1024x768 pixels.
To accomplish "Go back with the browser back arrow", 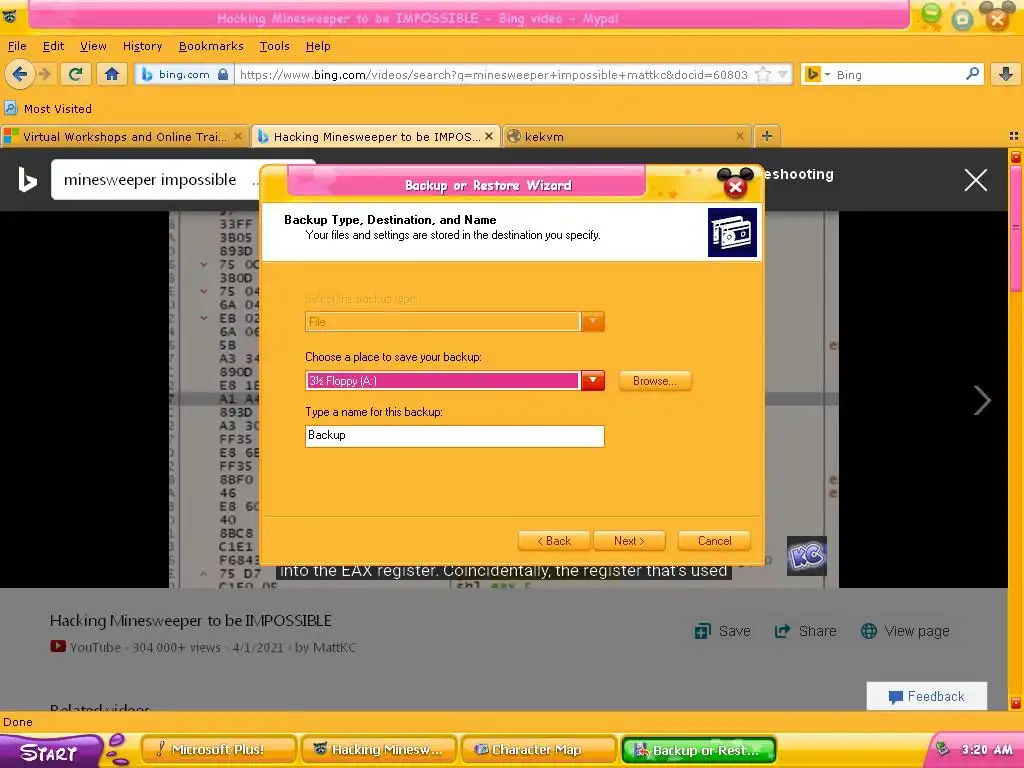I will pos(19,74).
